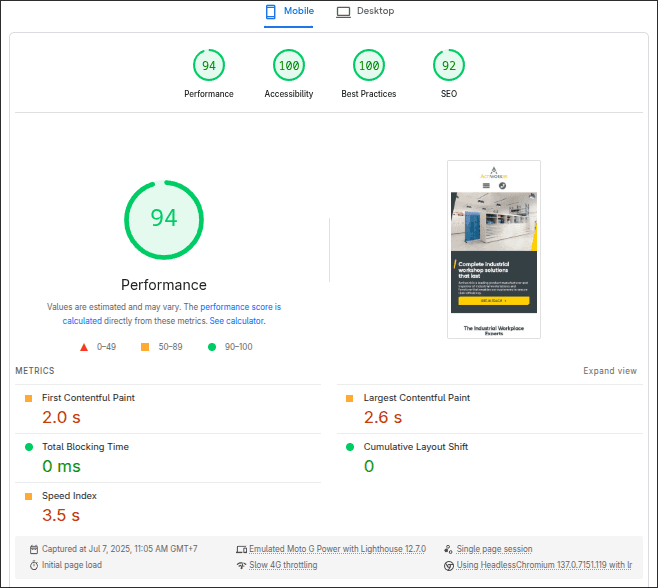This screenshot has height=588, width=658.
Task: Switch to the Mobile tab
Action: click(289, 12)
